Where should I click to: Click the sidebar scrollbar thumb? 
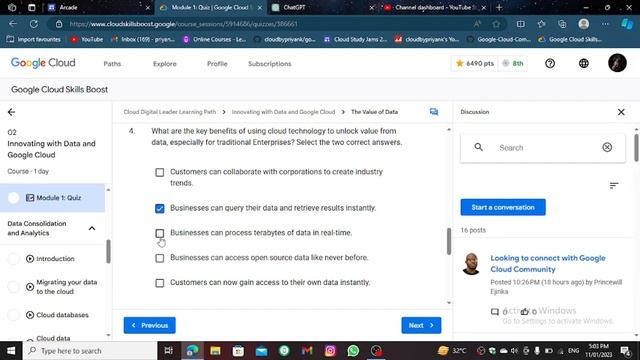[x=108, y=251]
